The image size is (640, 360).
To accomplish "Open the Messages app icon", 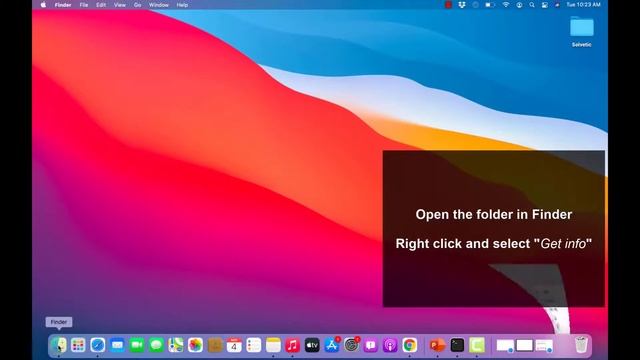I will tap(156, 345).
